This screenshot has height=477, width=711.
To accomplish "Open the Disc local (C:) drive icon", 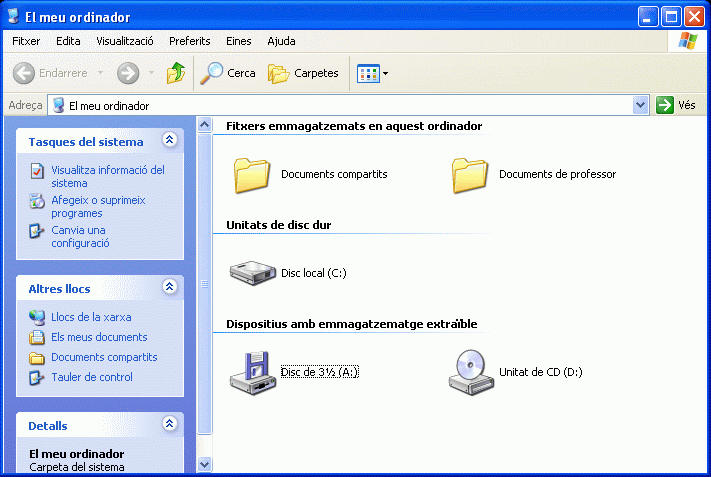I will 253,272.
